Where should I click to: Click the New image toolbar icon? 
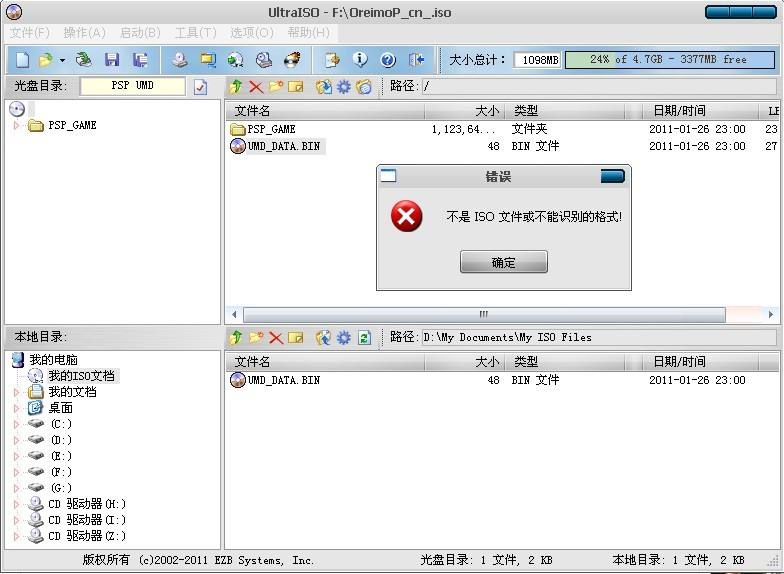click(22, 60)
